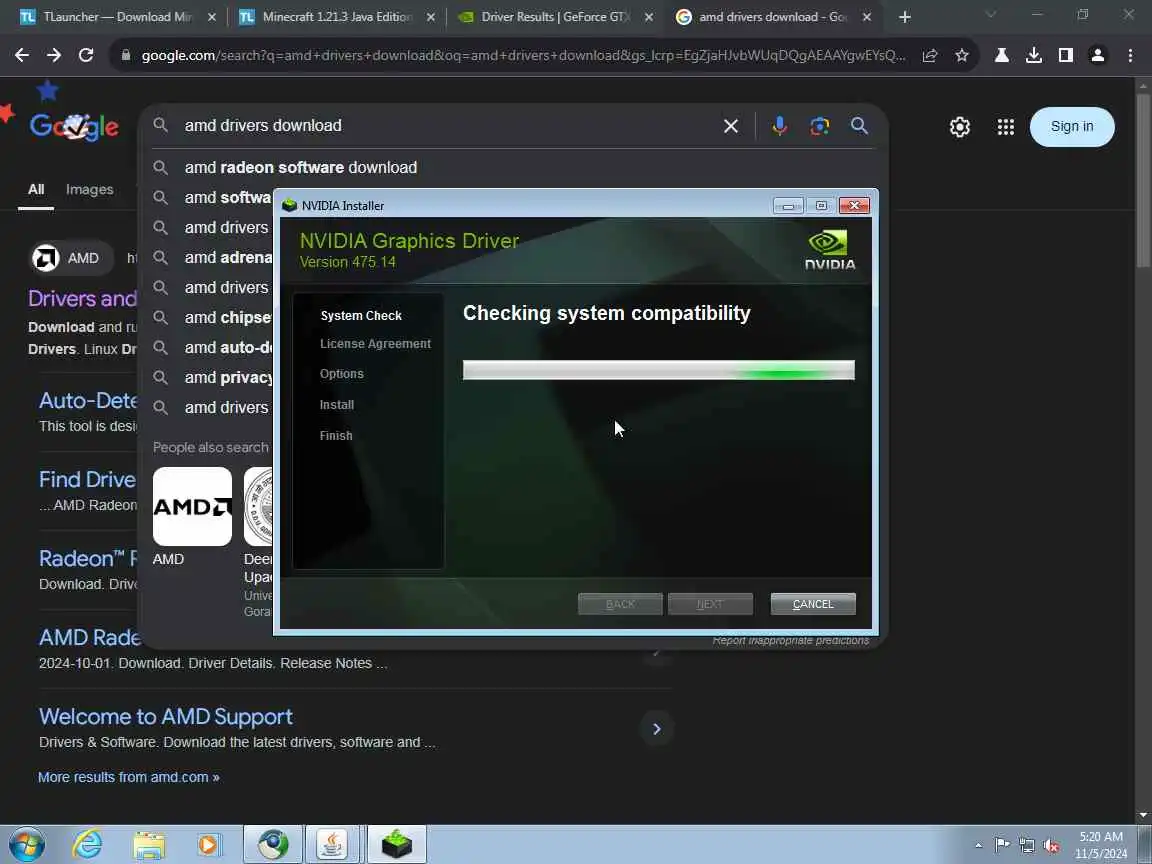Click the browser address bar URL
The width and height of the screenshot is (1152, 864).
pyautogui.click(x=523, y=55)
